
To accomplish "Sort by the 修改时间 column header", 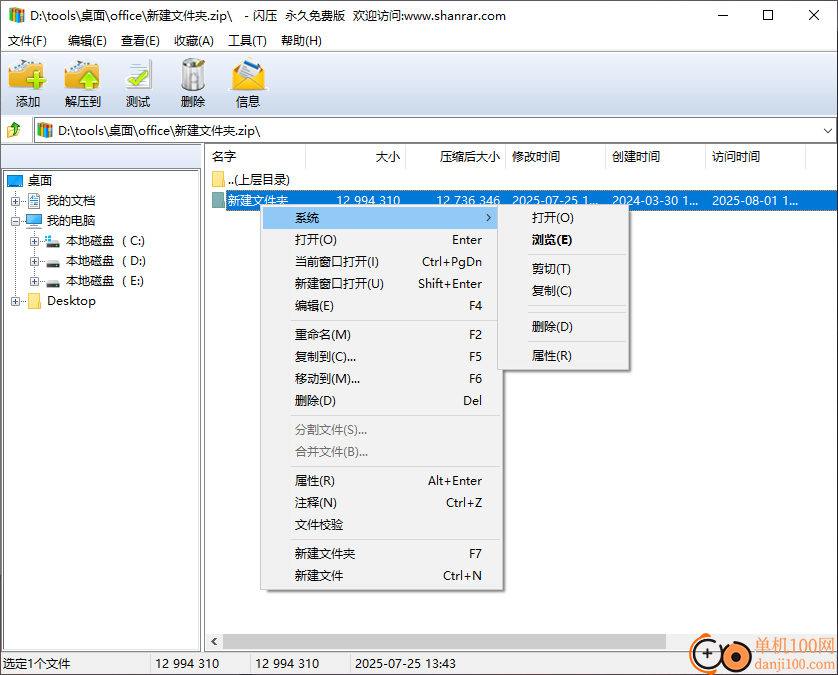I will 555,157.
